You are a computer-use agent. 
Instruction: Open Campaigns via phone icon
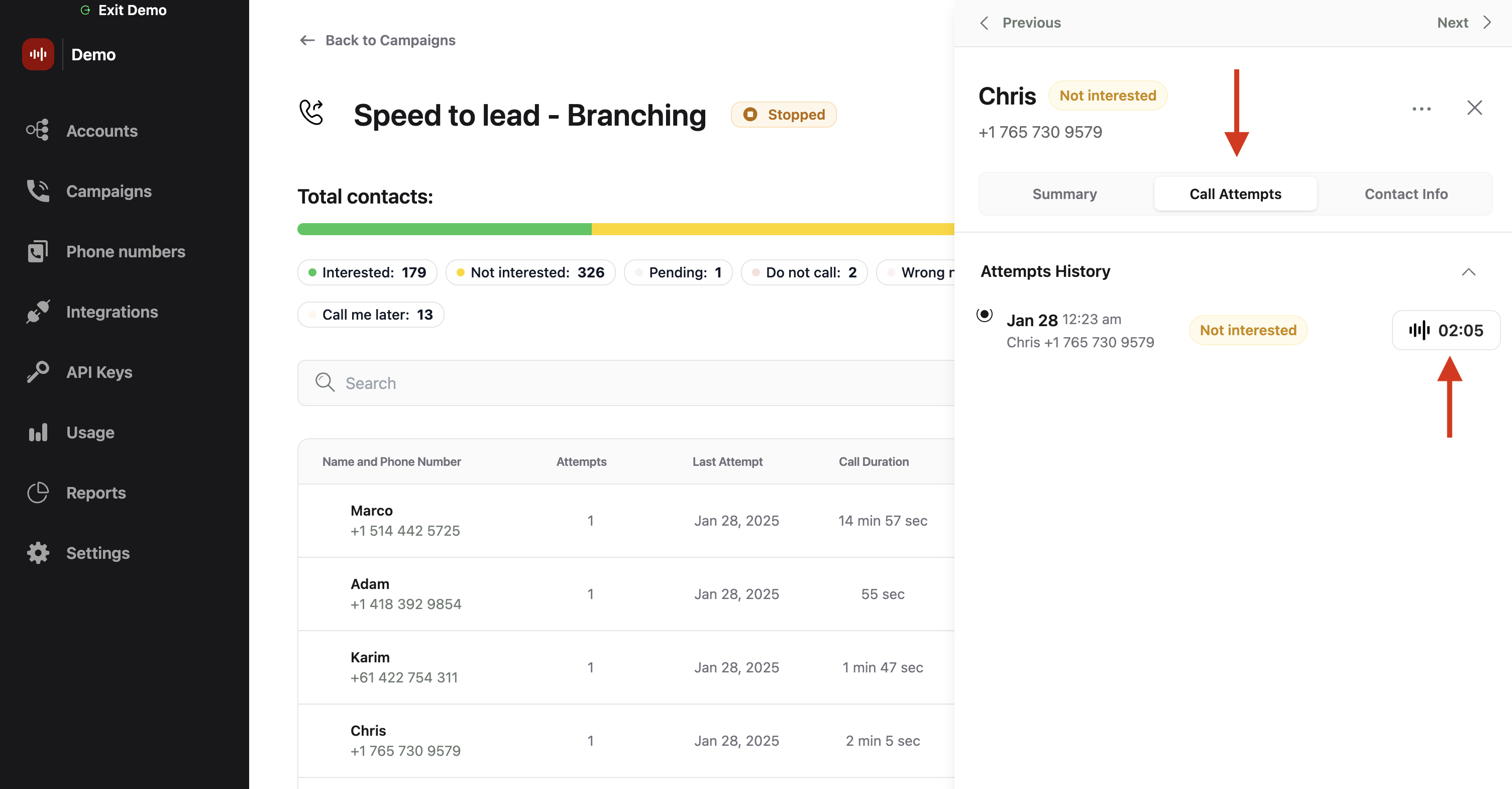pyautogui.click(x=38, y=191)
